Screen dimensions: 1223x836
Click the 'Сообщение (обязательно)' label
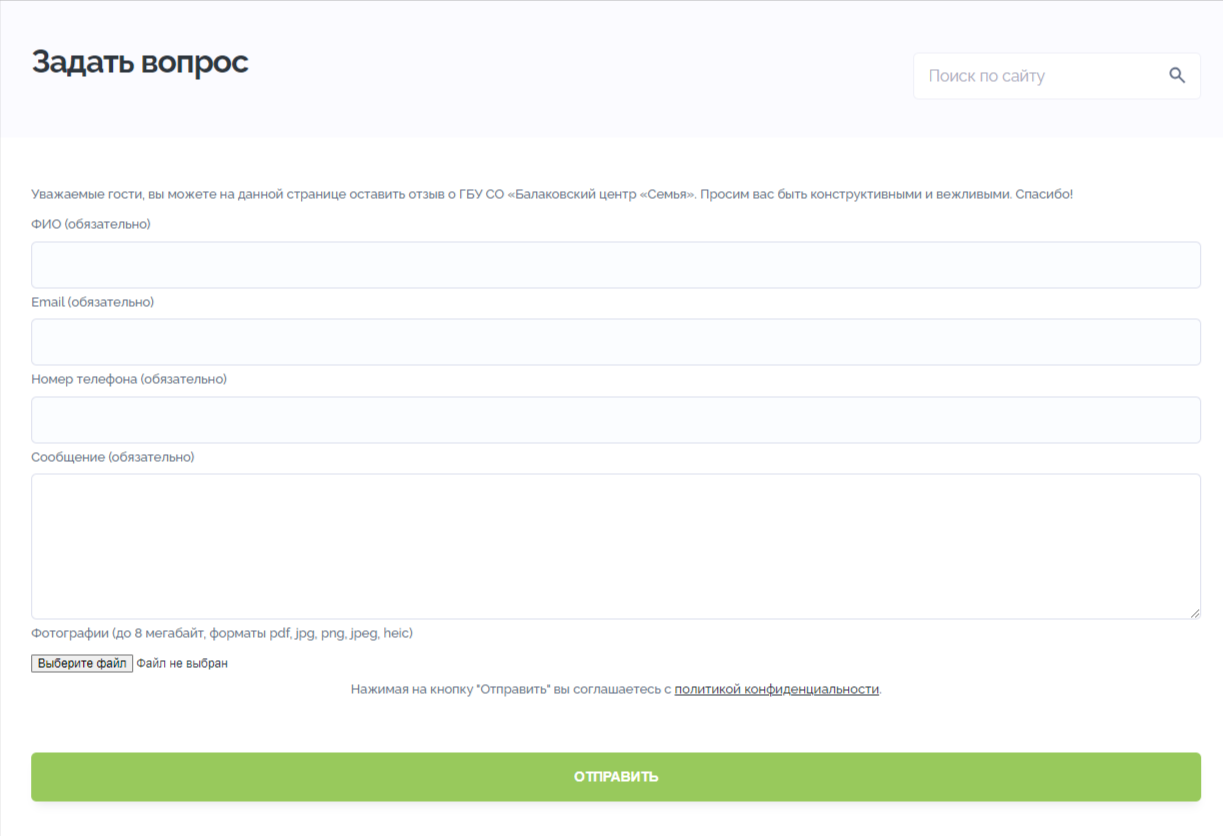(113, 457)
